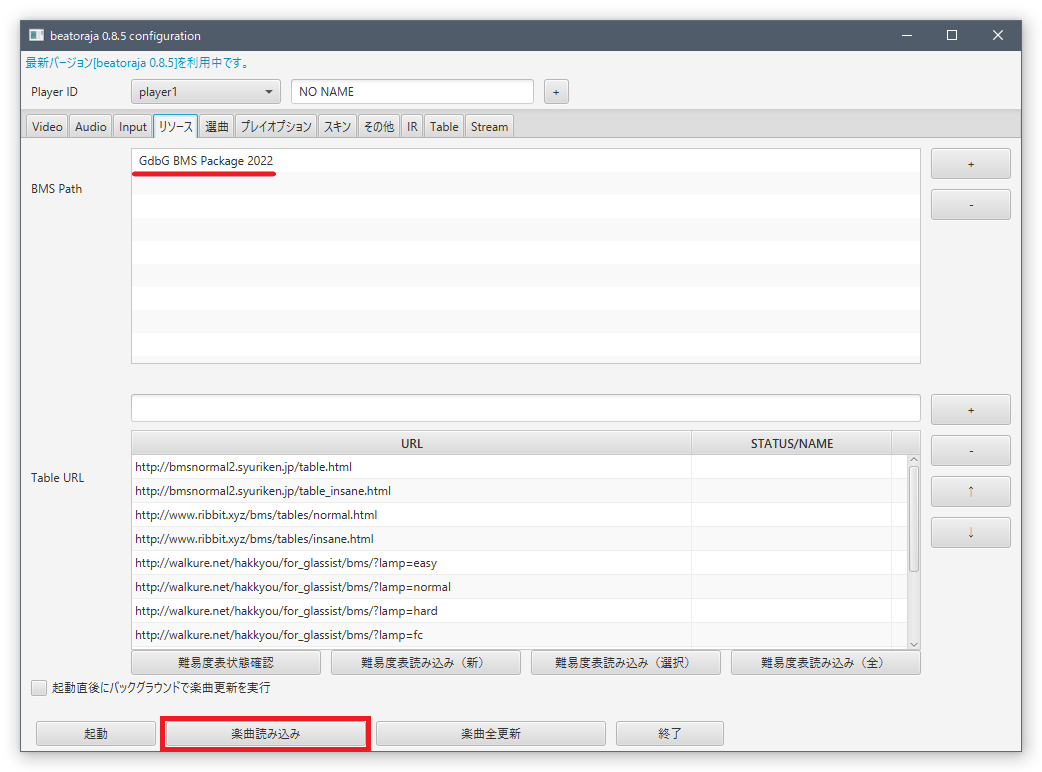
Task: Click the plus button beside BMS Path list
Action: click(x=970, y=164)
